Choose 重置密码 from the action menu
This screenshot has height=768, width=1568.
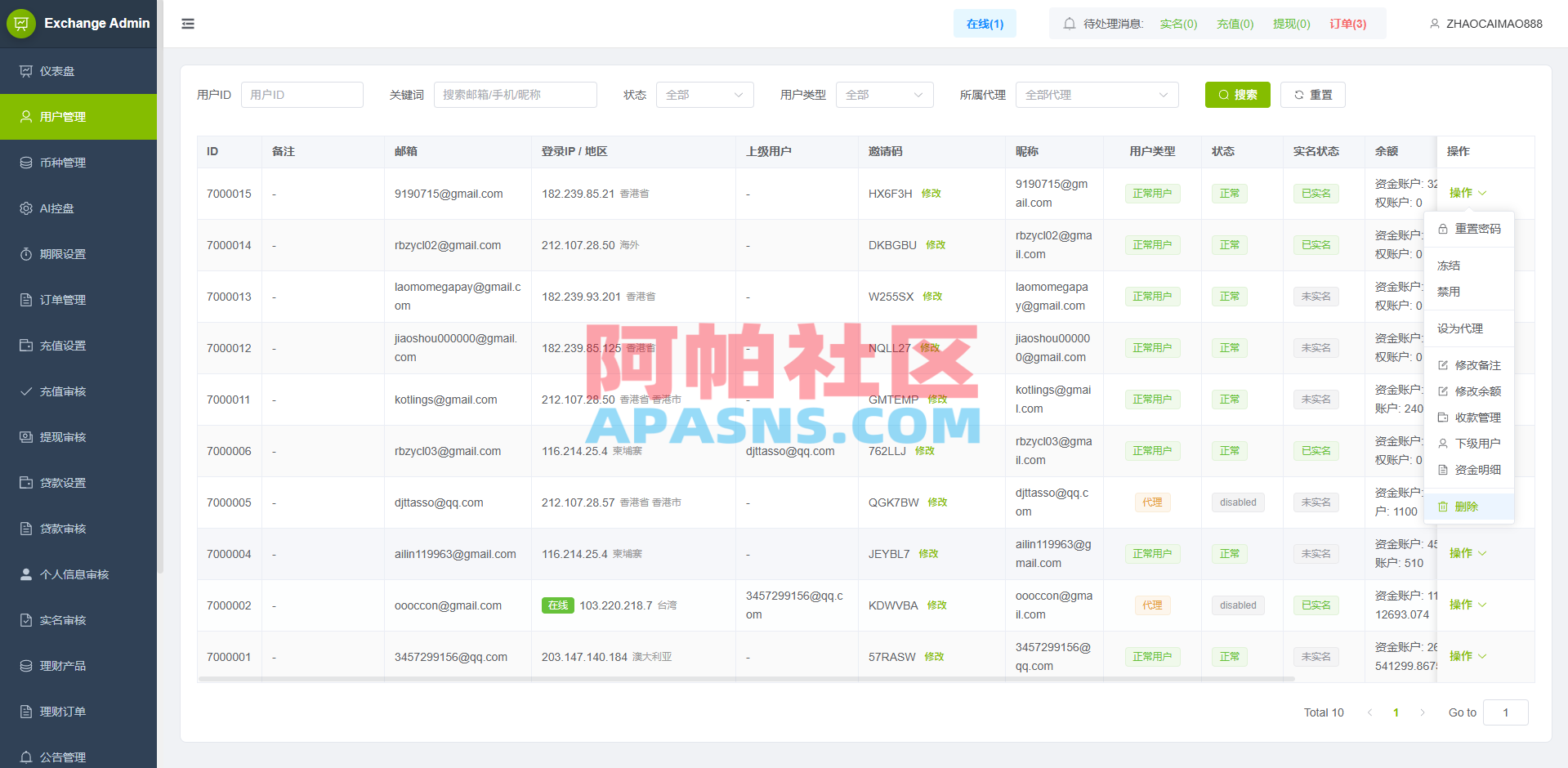coord(1469,229)
